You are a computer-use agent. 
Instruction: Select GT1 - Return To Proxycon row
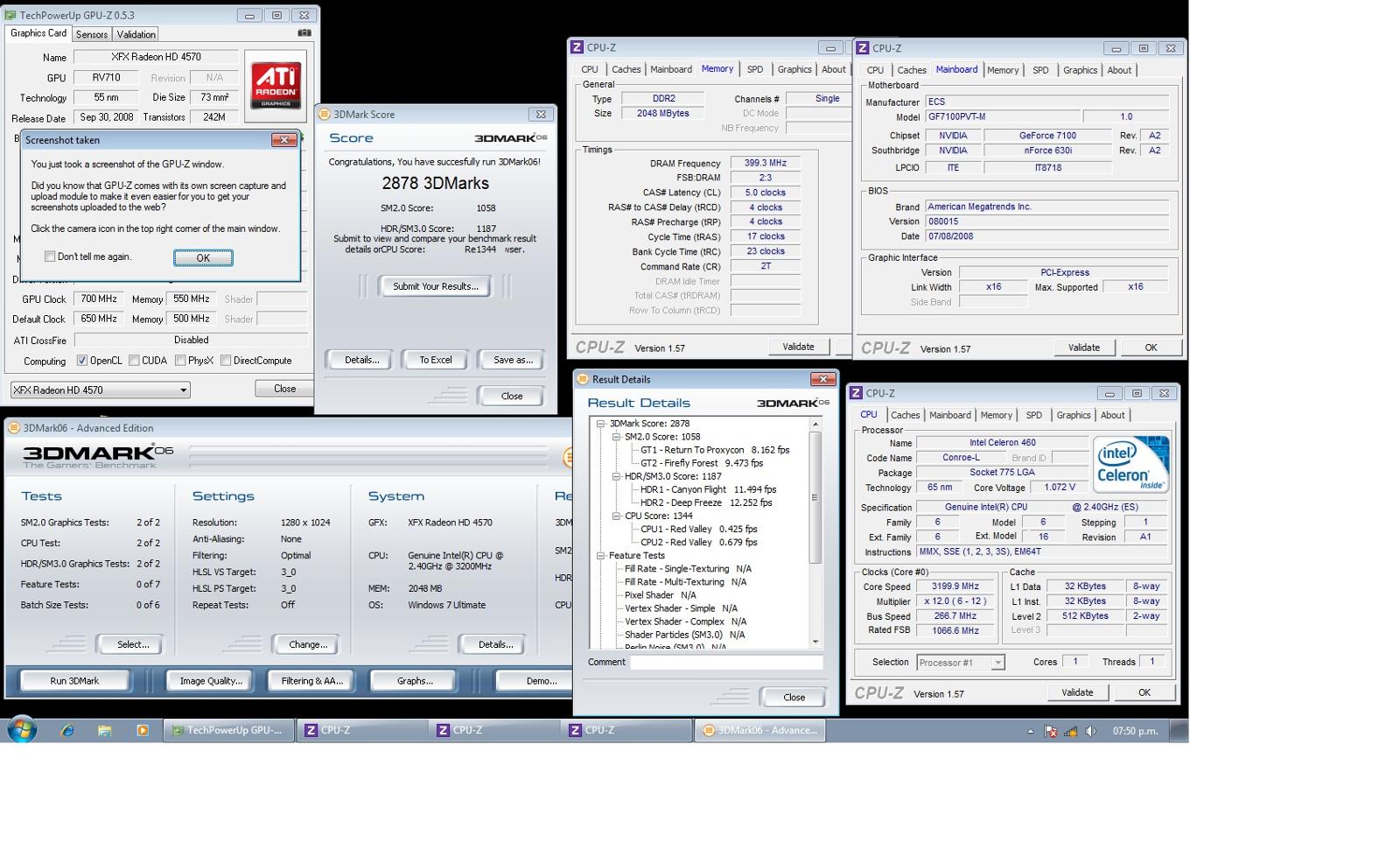tap(714, 450)
